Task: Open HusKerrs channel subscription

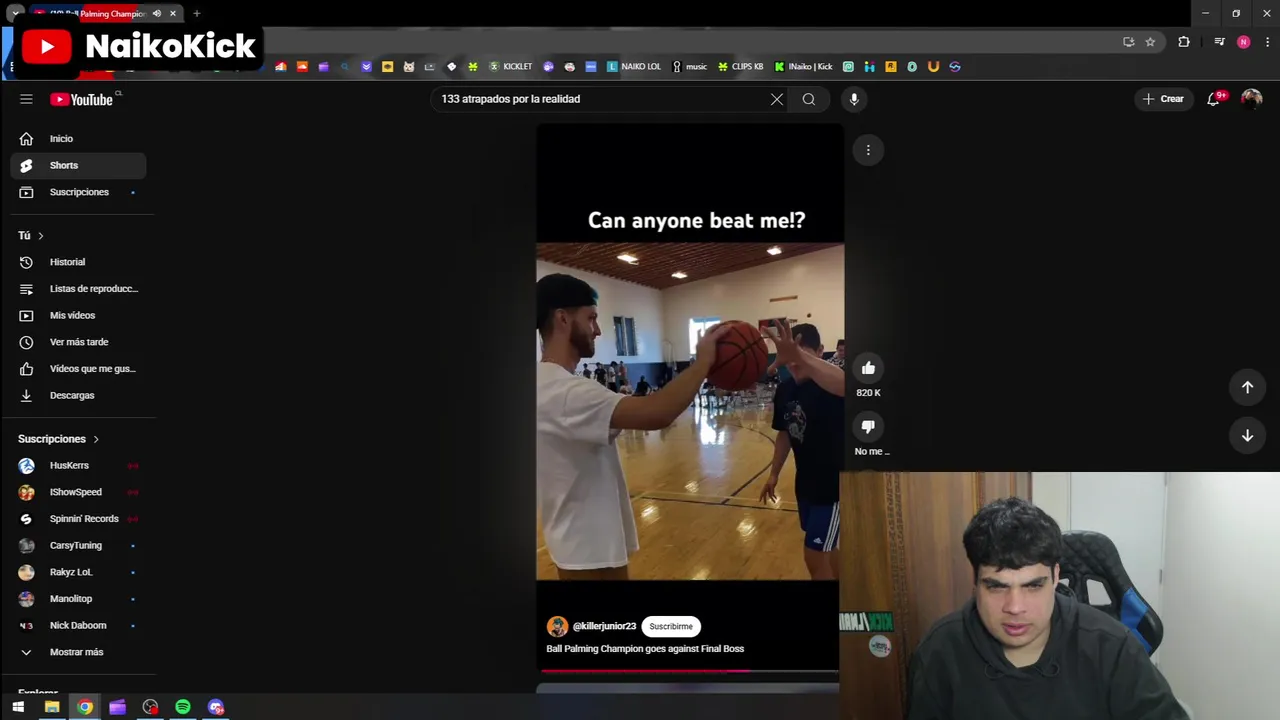Action: point(78,465)
